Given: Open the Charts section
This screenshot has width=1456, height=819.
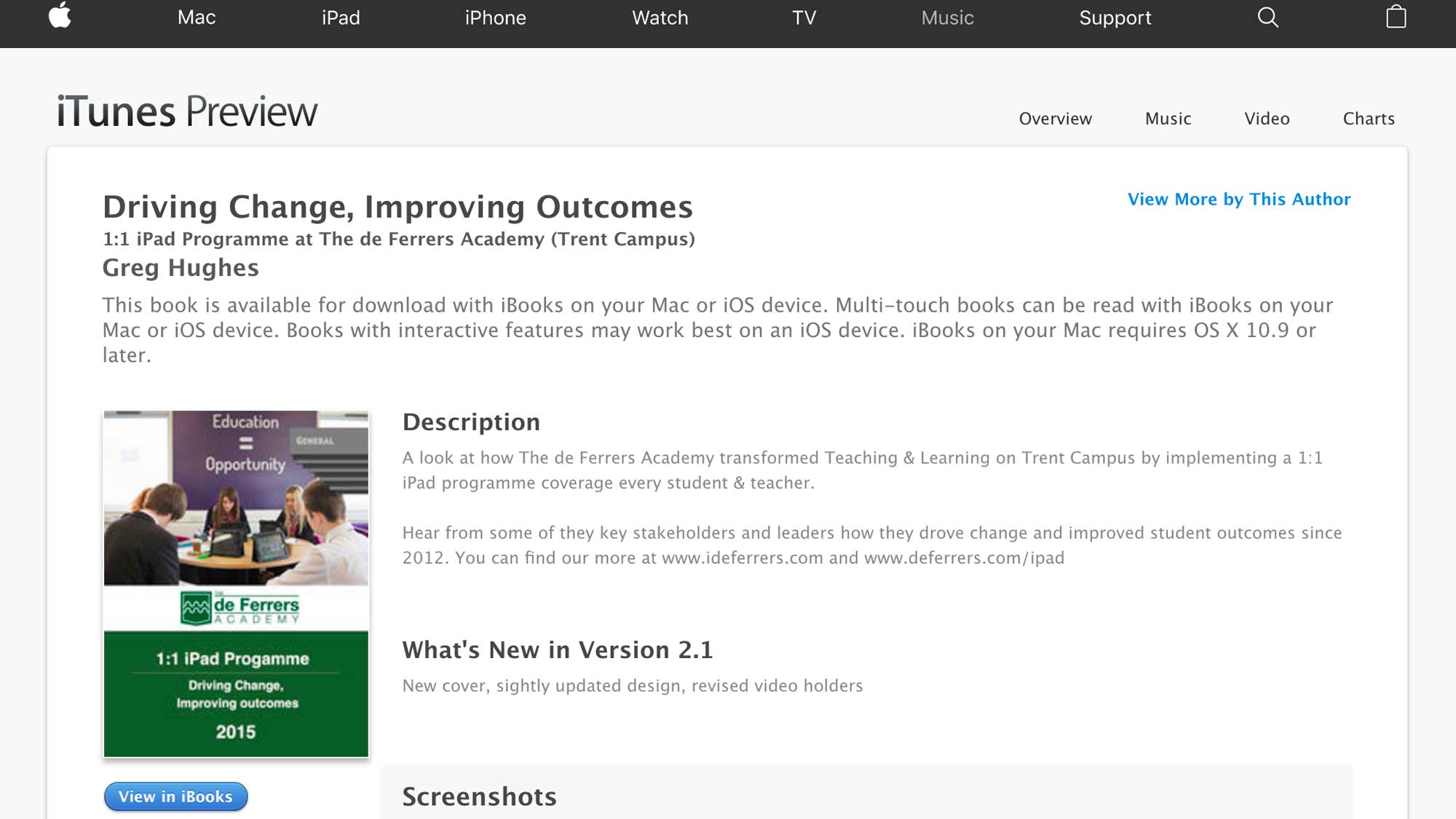Looking at the screenshot, I should coord(1369,119).
